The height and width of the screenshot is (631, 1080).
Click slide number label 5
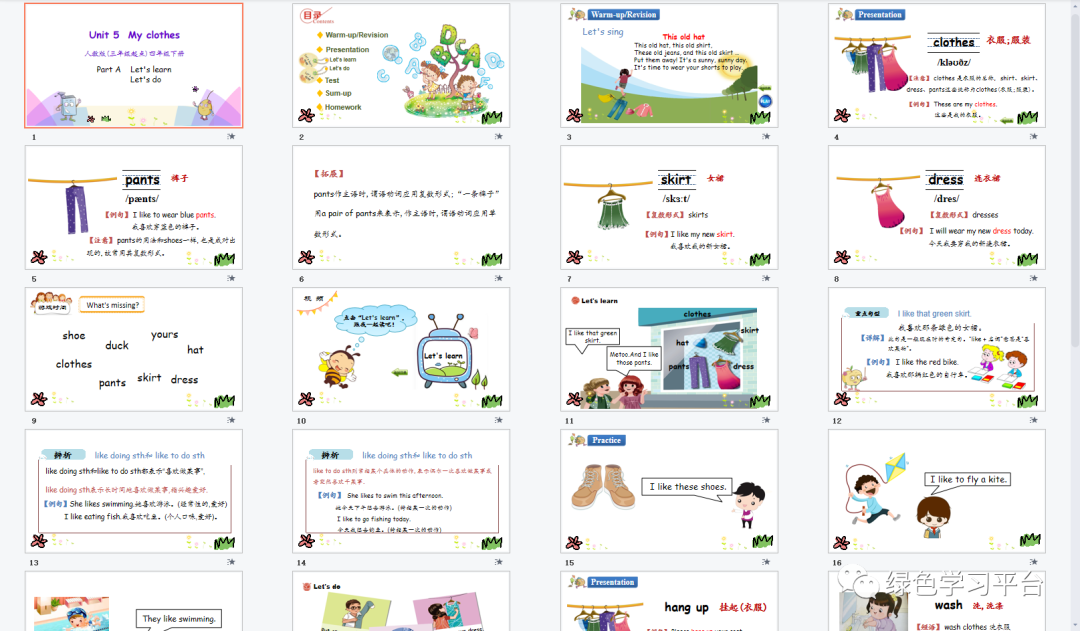pyautogui.click(x=34, y=279)
